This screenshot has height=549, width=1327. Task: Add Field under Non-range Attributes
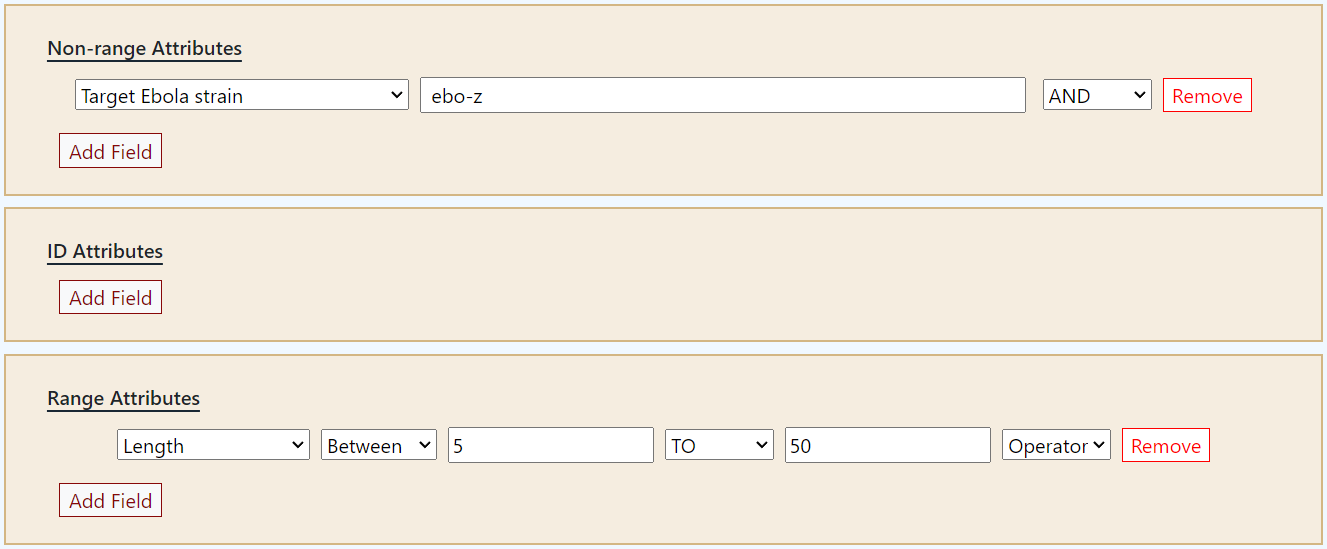pyautogui.click(x=110, y=152)
